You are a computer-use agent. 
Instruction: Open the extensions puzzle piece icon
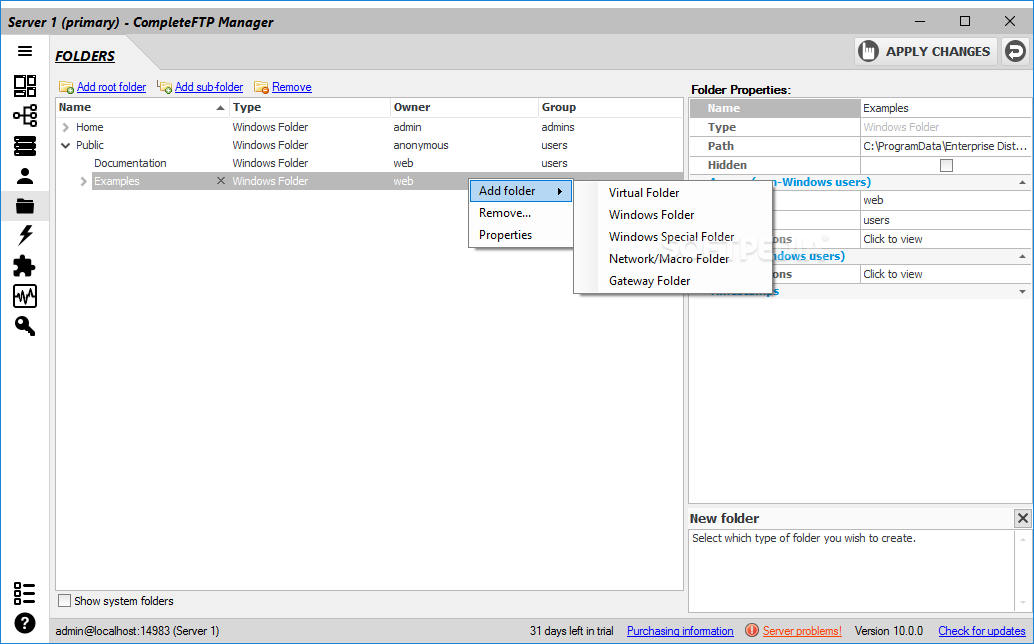pyautogui.click(x=25, y=266)
